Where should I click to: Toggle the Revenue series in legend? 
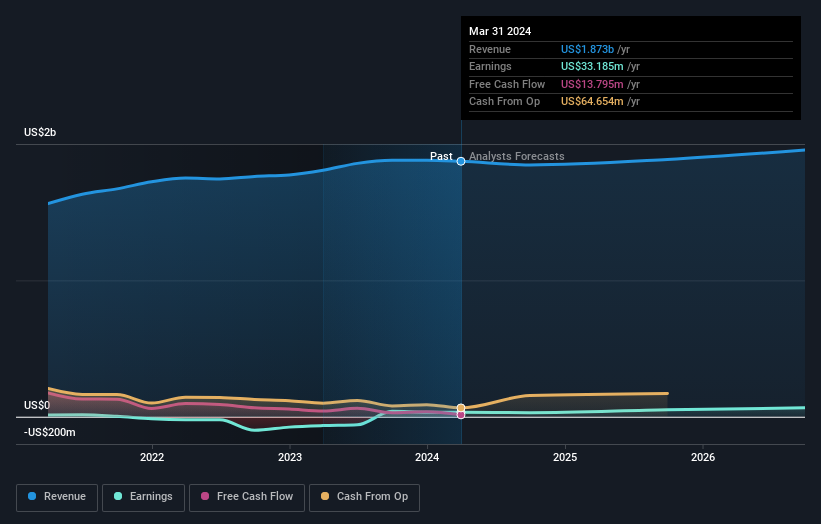click(x=56, y=496)
